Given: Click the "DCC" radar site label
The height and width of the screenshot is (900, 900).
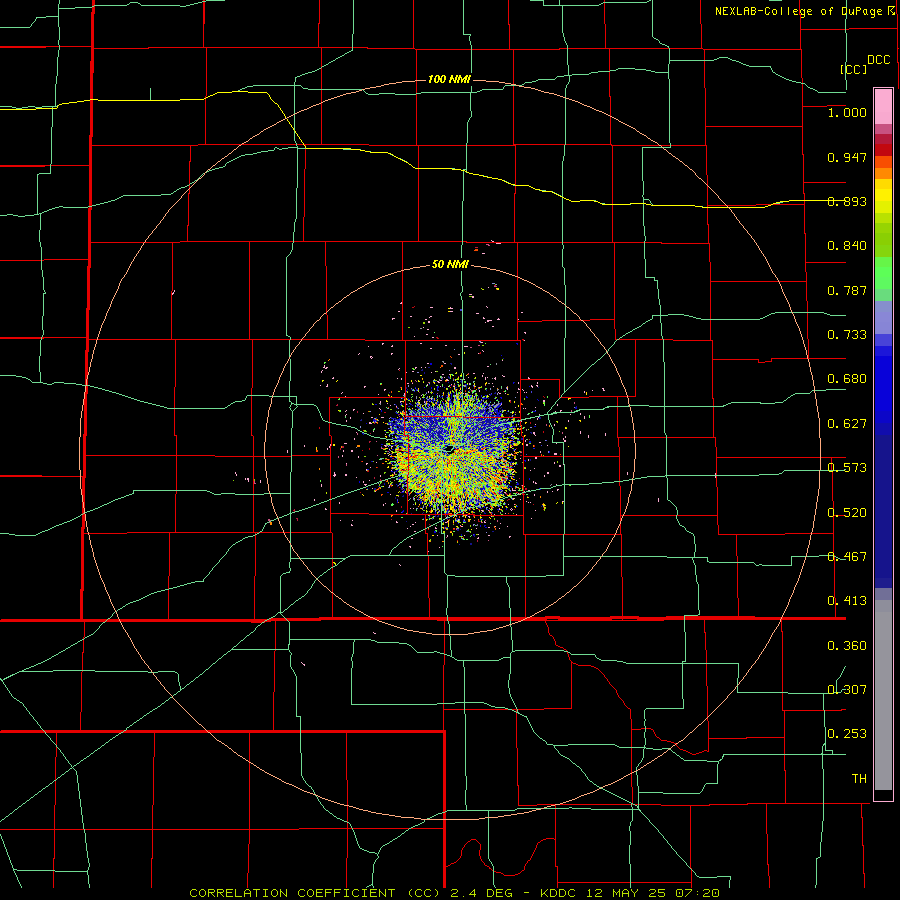Looking at the screenshot, I should (878, 60).
